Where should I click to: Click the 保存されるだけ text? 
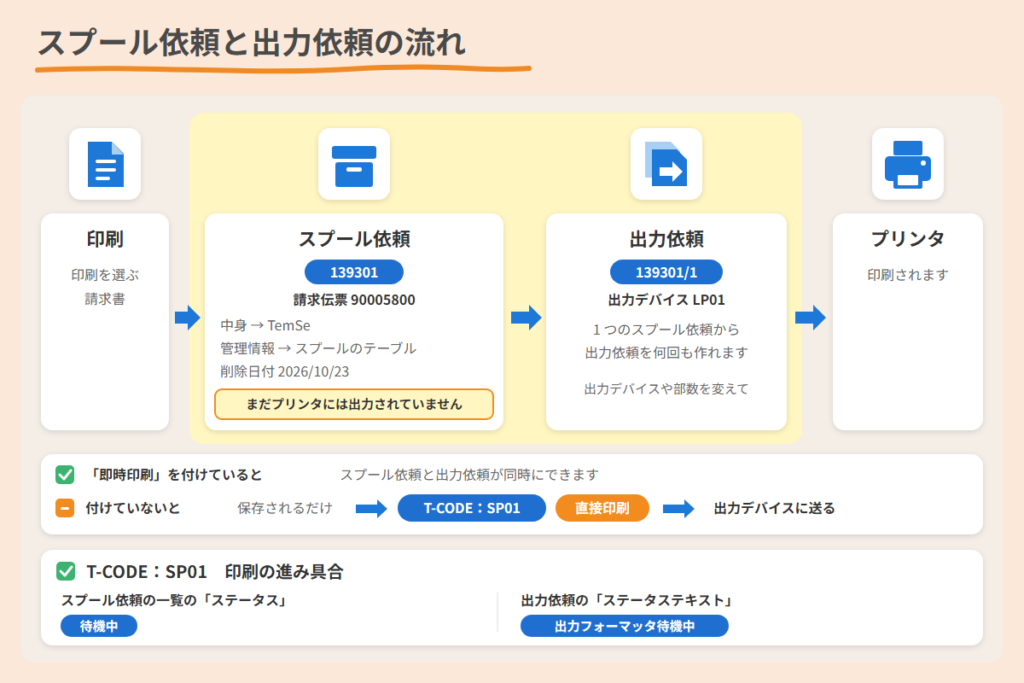coord(285,508)
